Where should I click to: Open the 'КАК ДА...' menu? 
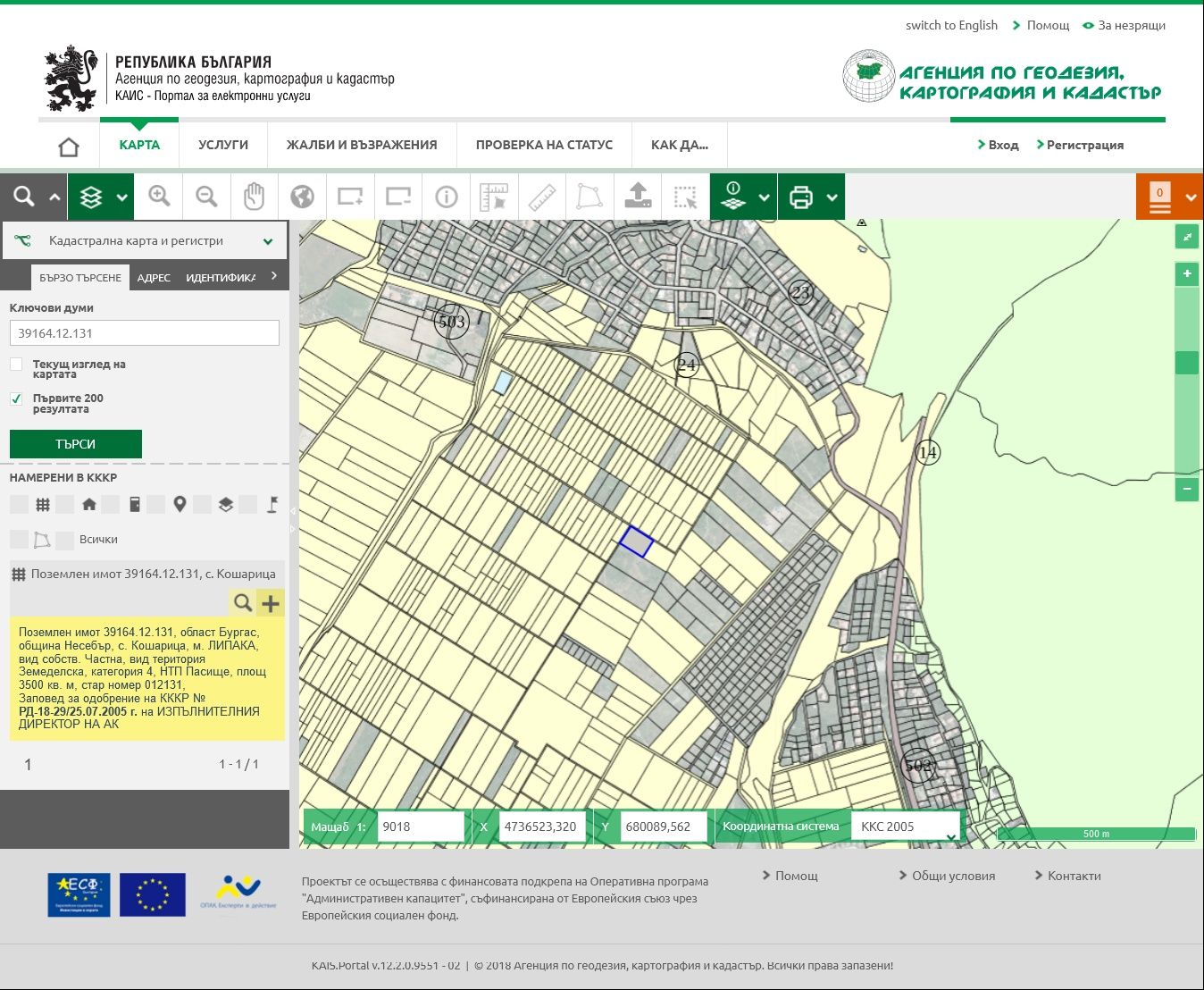(680, 145)
